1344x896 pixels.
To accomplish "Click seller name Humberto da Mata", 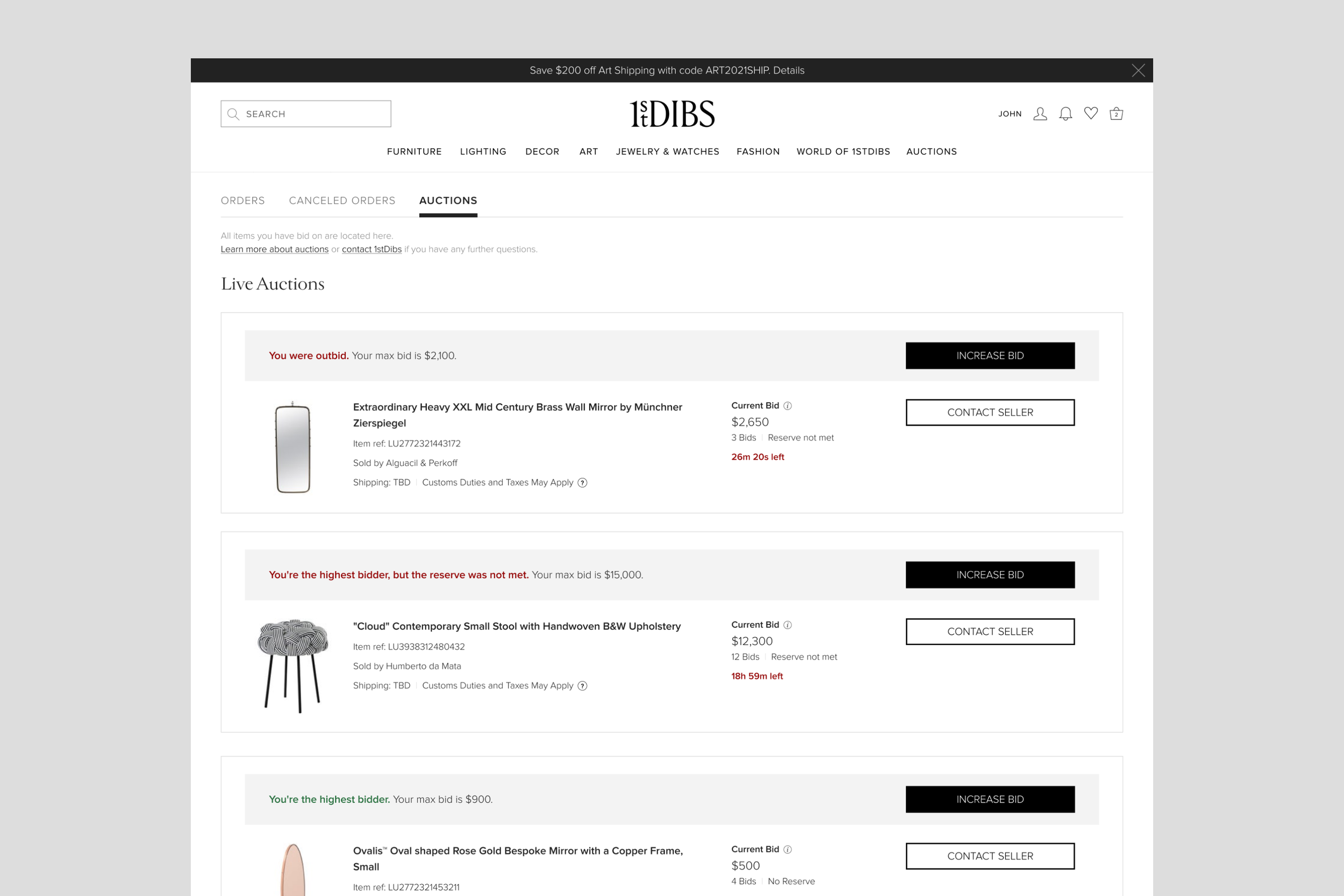I will point(424,666).
